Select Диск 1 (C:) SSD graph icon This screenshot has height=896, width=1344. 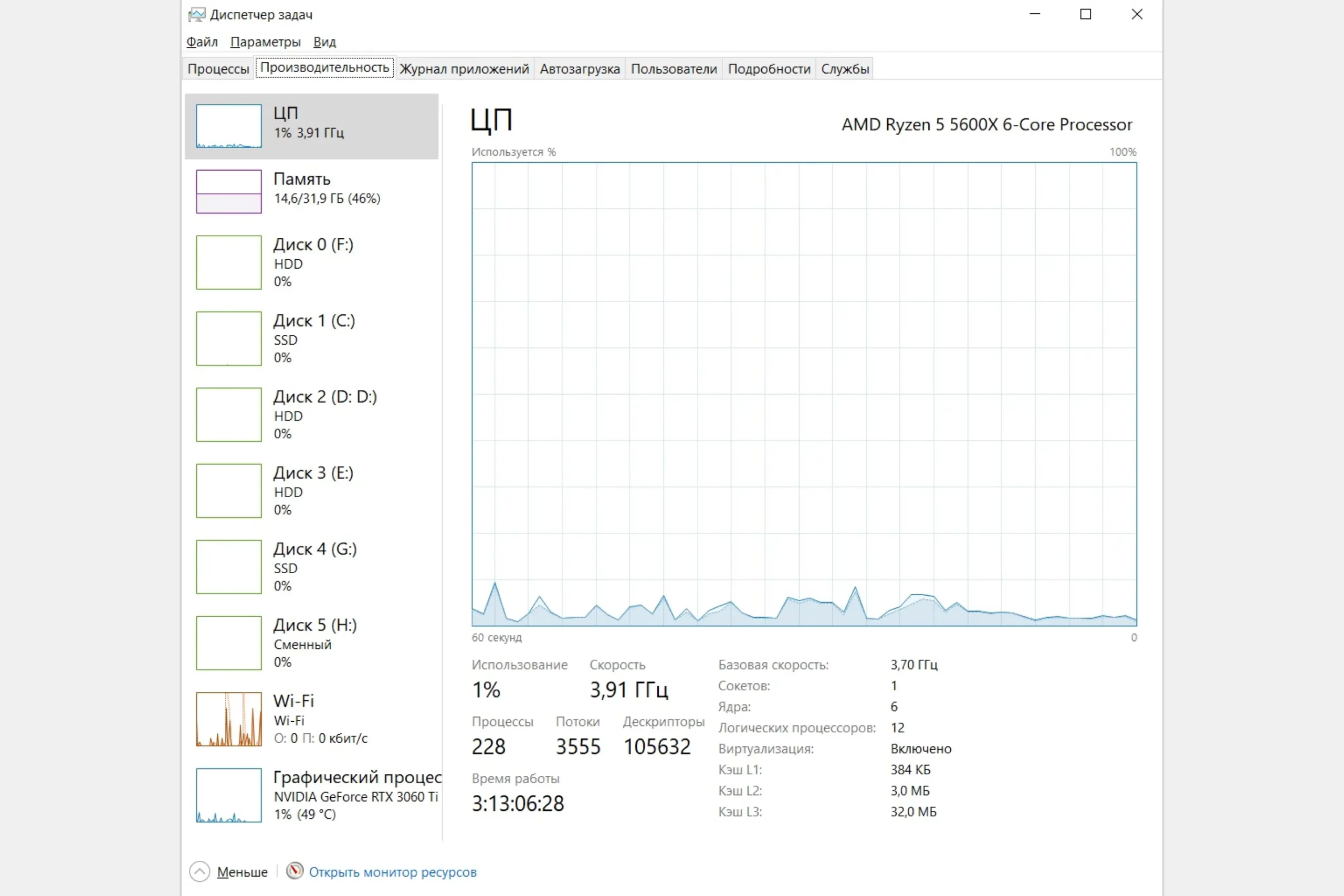click(228, 338)
